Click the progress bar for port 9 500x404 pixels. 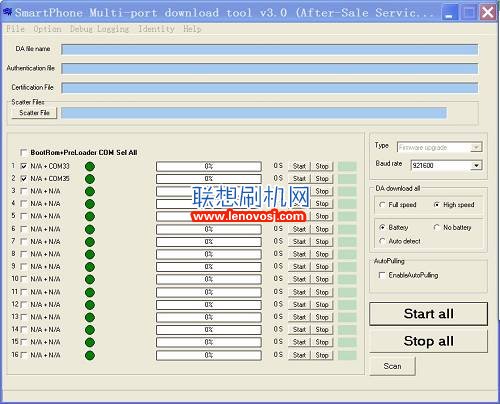pyautogui.click(x=209, y=267)
